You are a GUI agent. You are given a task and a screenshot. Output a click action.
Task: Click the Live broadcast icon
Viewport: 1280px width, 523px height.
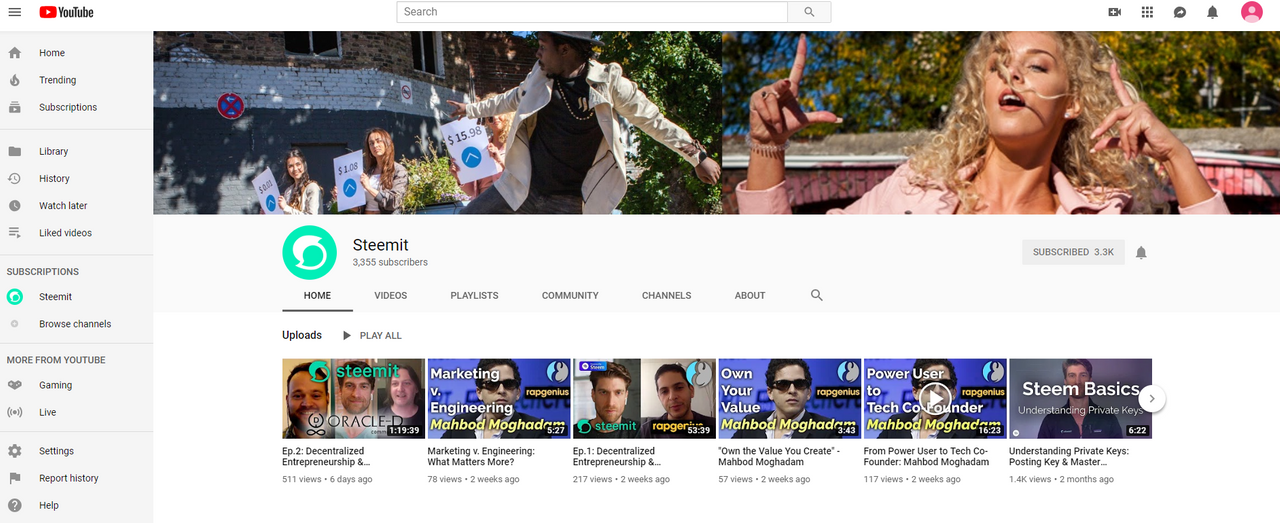click(x=15, y=412)
